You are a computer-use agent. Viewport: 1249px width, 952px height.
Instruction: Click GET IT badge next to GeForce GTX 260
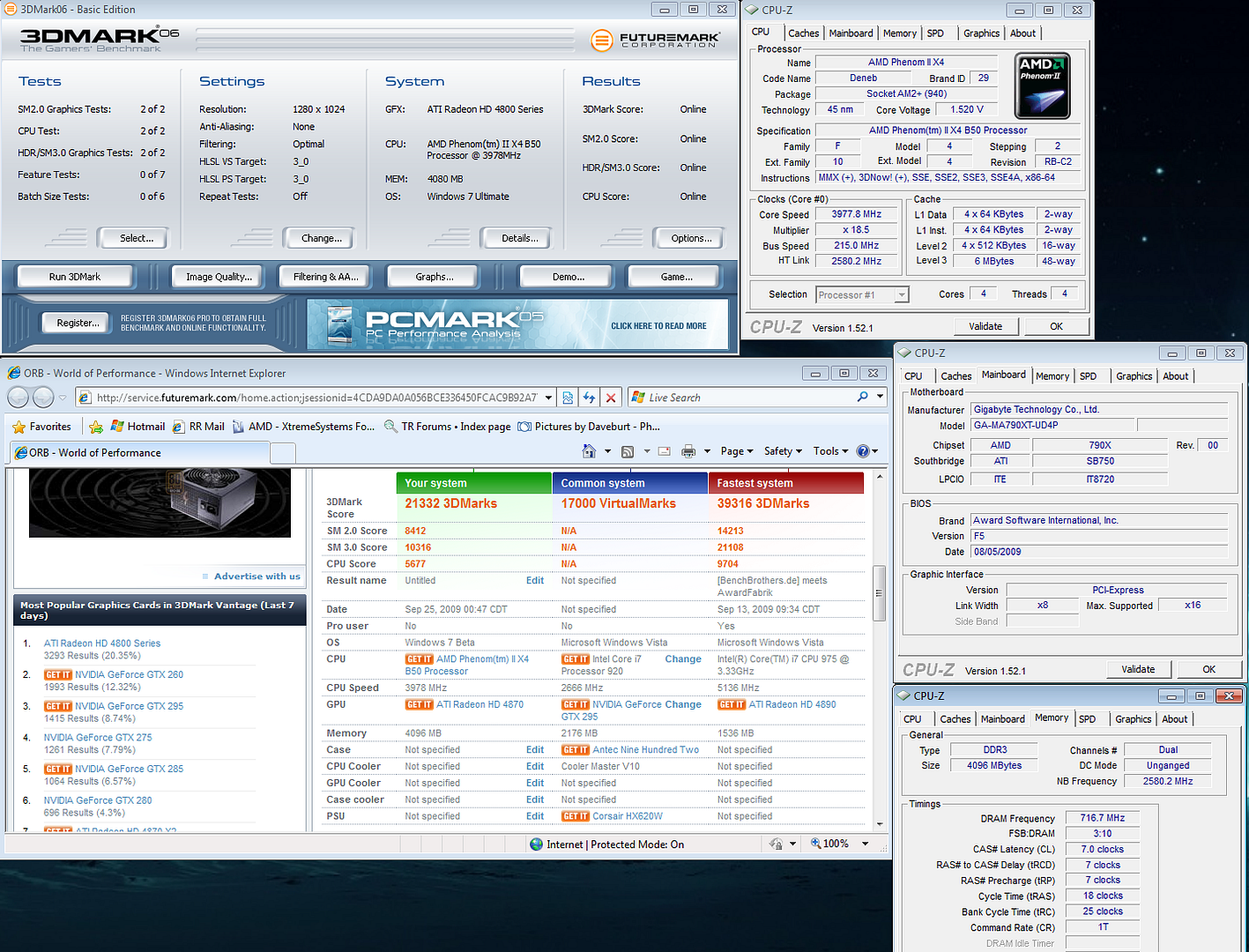pos(58,674)
